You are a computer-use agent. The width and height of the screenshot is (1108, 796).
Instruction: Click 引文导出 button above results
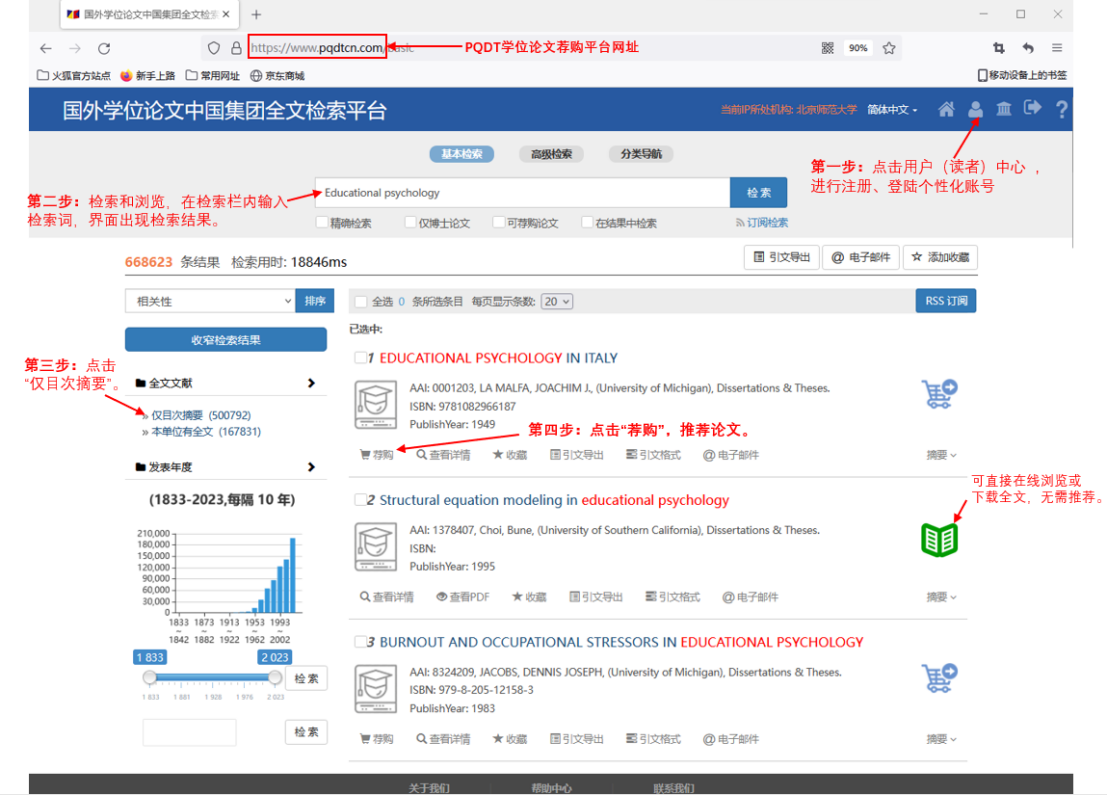click(782, 257)
